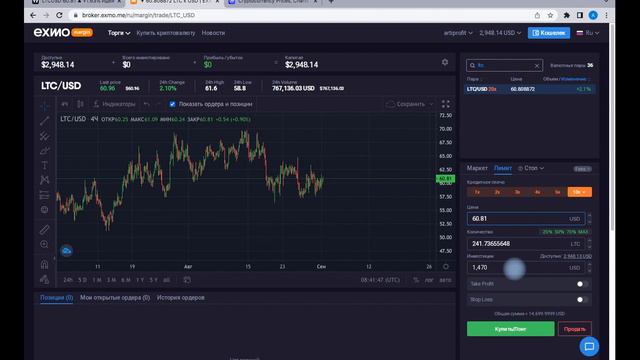Toggle logarithmic scale on chart

point(429,280)
